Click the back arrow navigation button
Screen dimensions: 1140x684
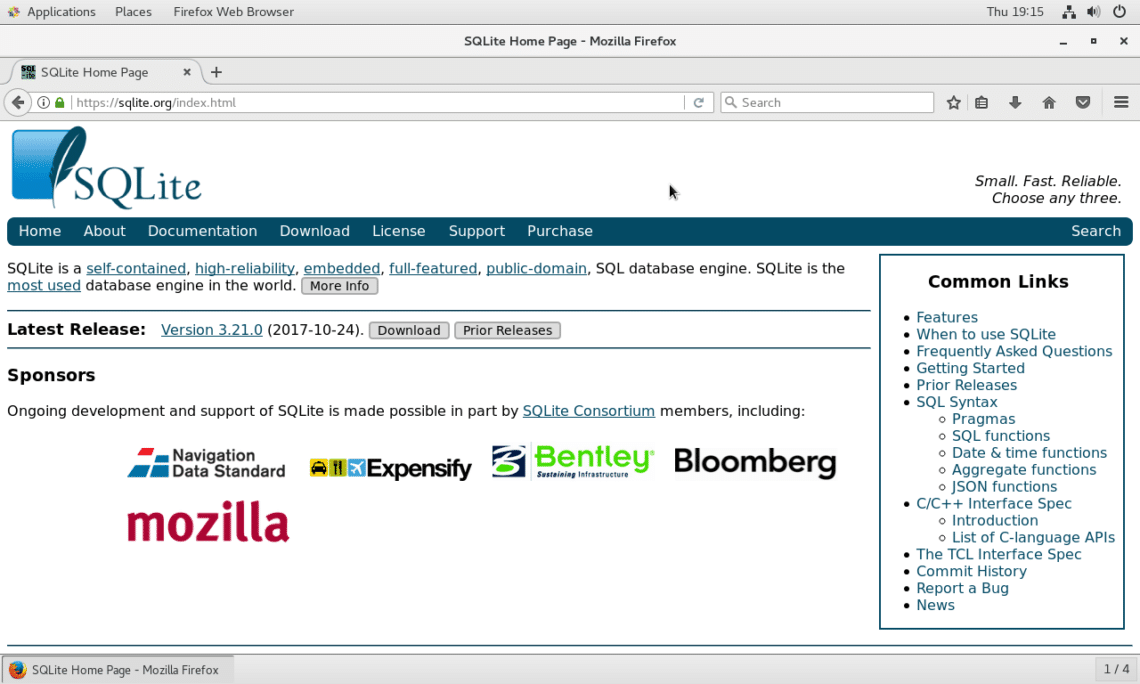click(x=18, y=102)
